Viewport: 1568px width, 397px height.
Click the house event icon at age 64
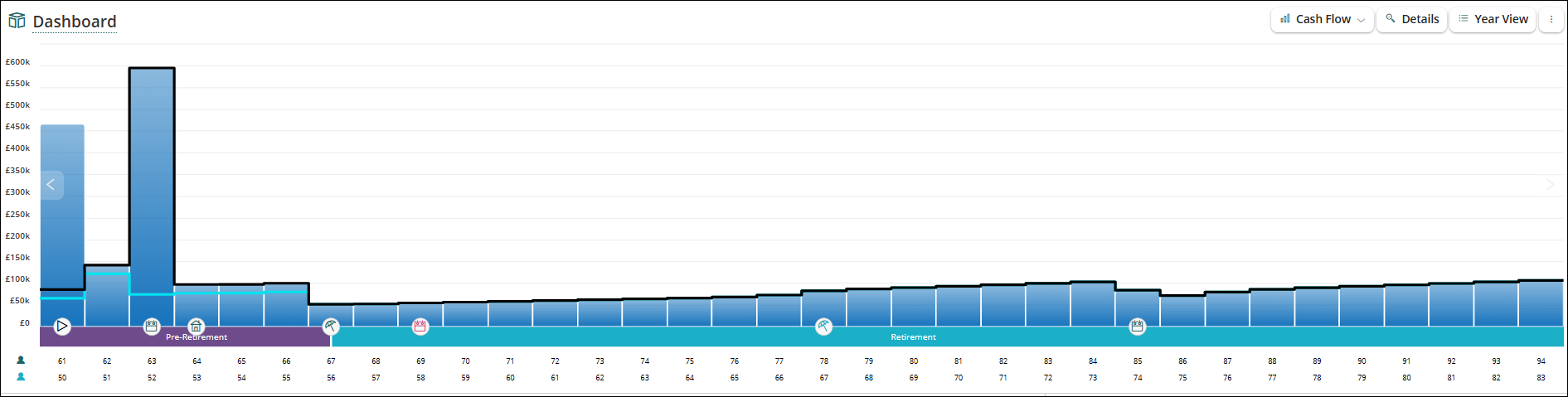196,327
